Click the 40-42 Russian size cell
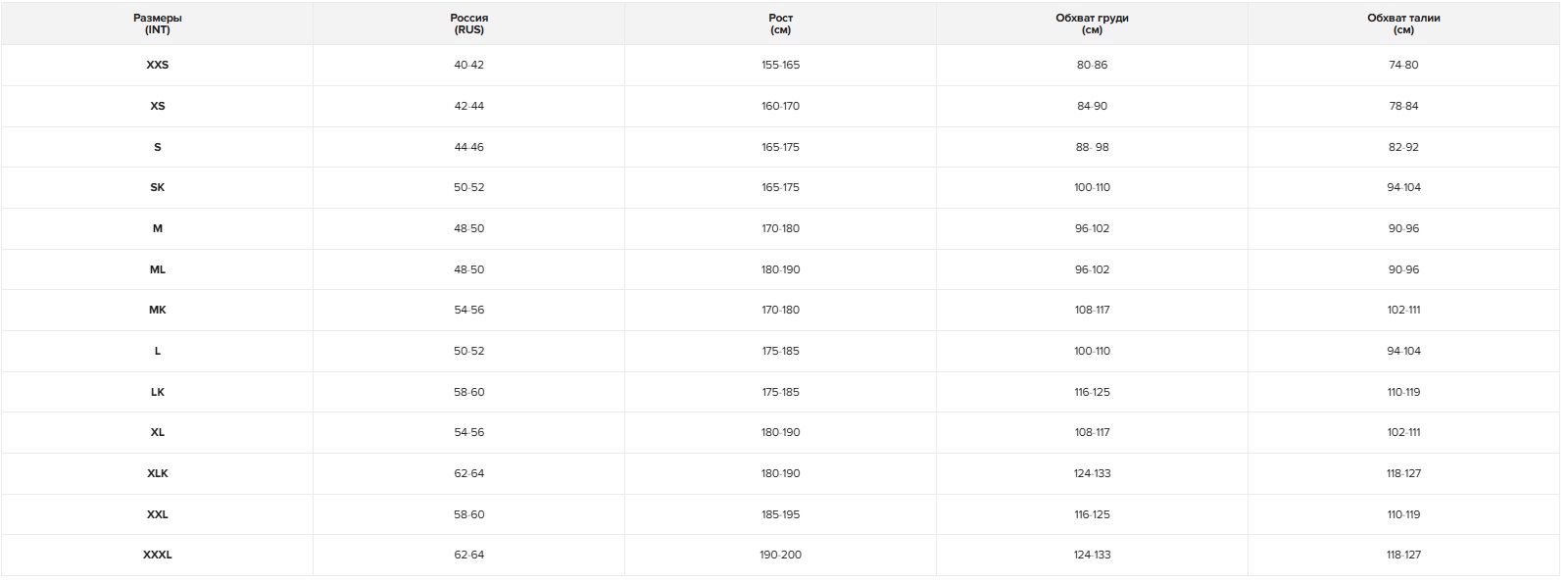The image size is (1568, 581). pyautogui.click(x=468, y=65)
